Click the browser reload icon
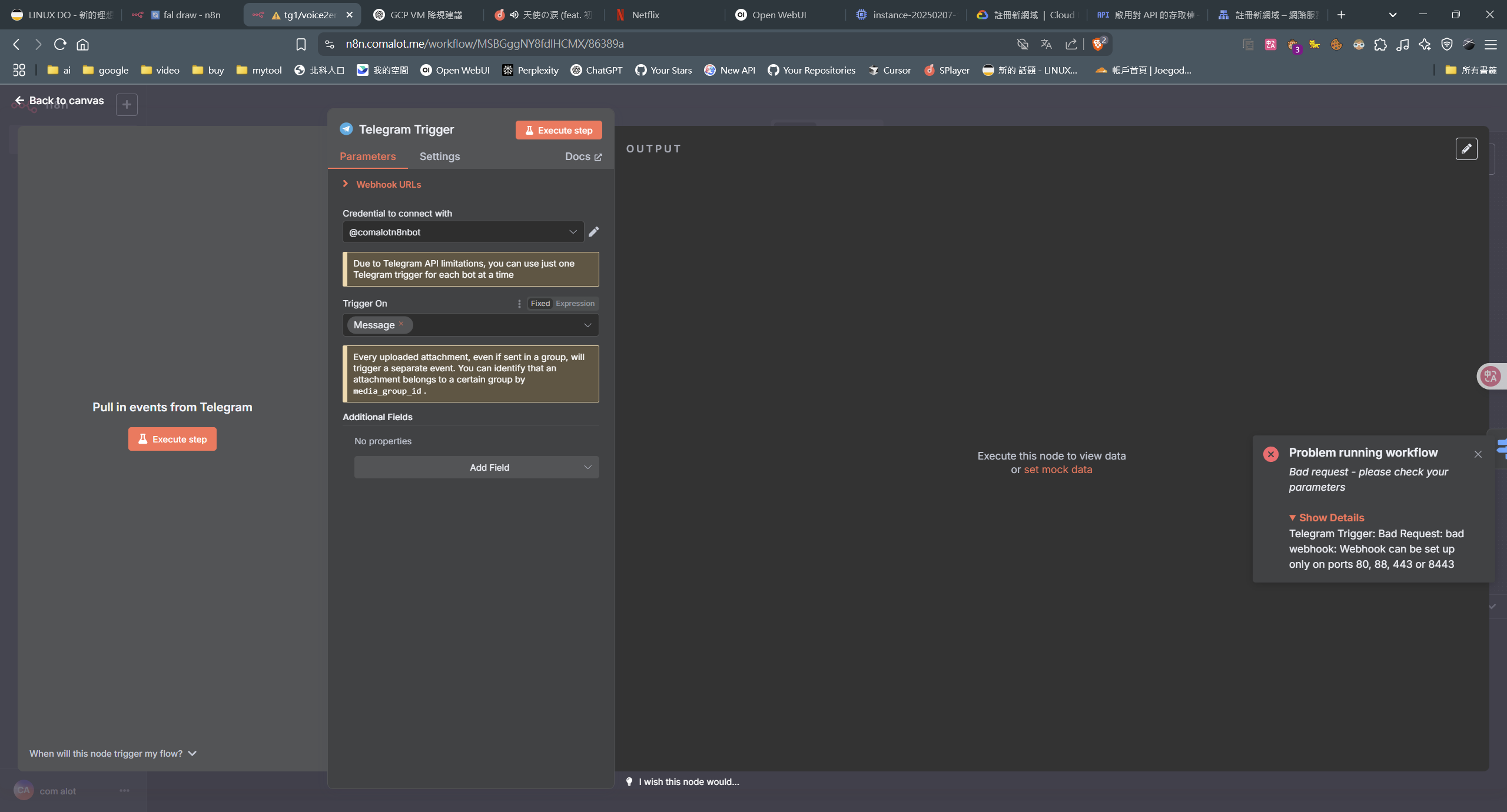1507x812 pixels. pyautogui.click(x=60, y=44)
